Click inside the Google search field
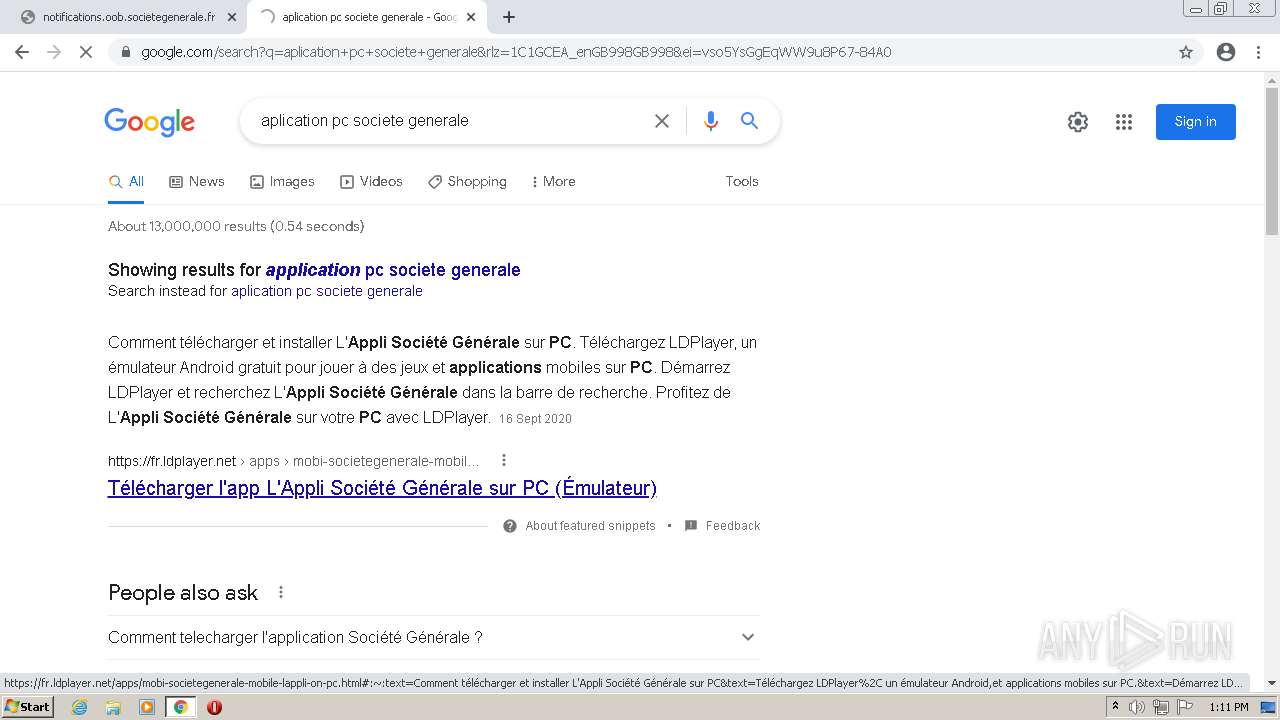The width and height of the screenshot is (1280, 720). click(x=450, y=121)
